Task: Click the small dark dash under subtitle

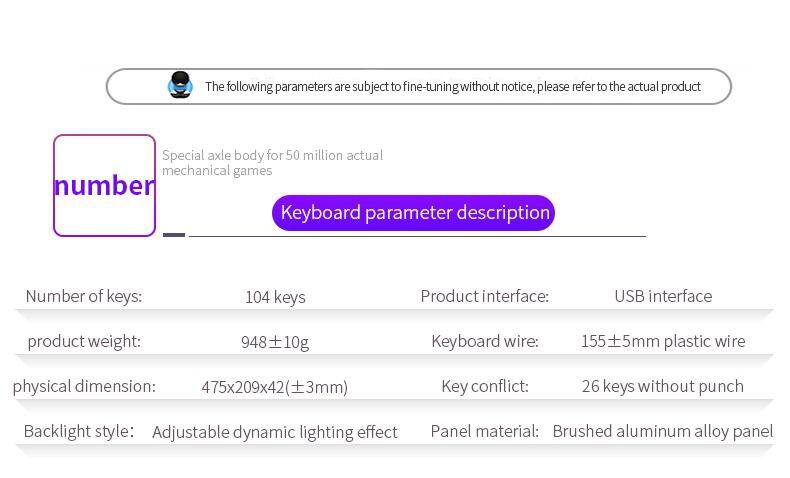Action: pos(174,235)
